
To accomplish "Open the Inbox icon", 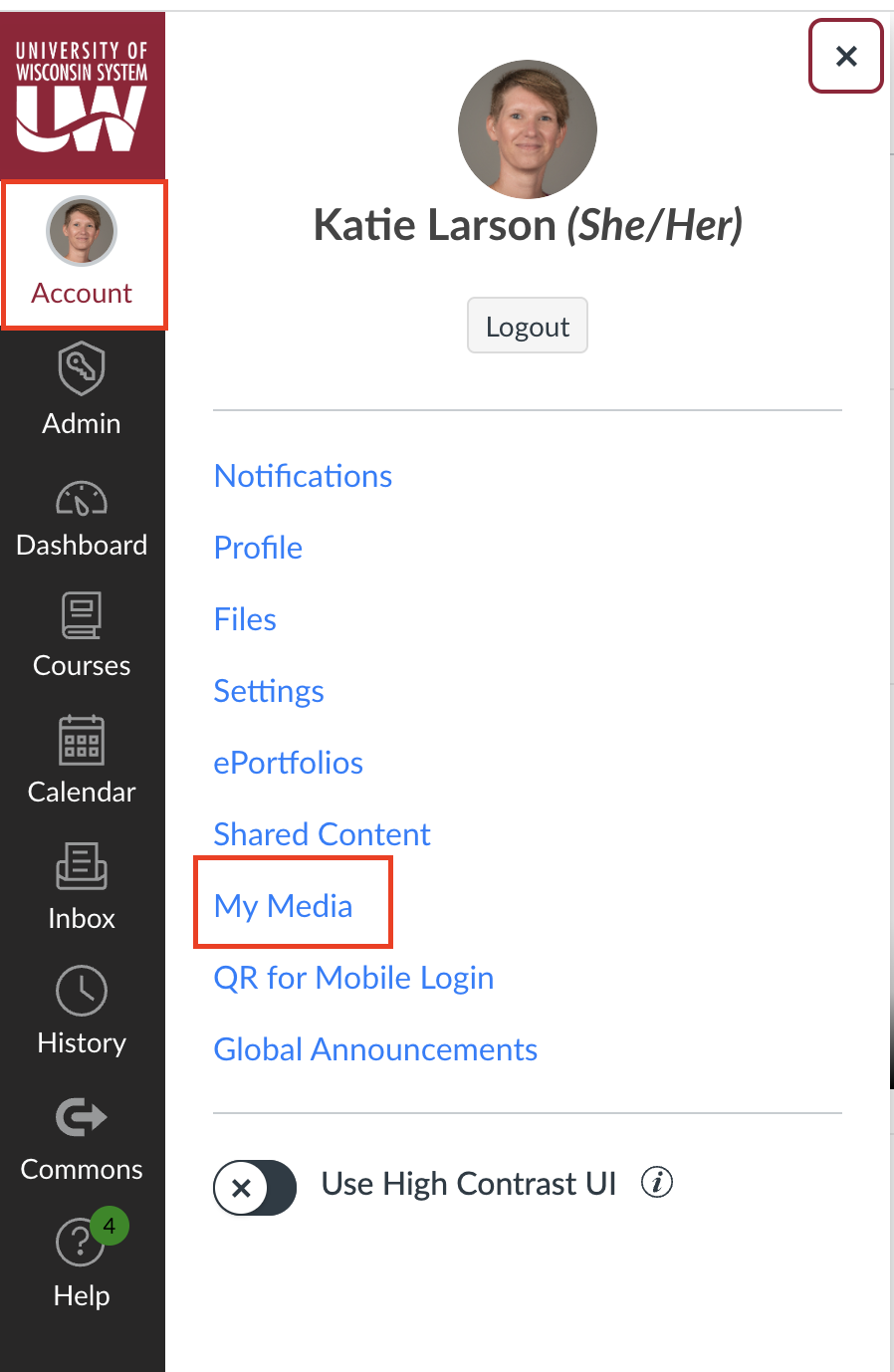I will click(x=82, y=866).
